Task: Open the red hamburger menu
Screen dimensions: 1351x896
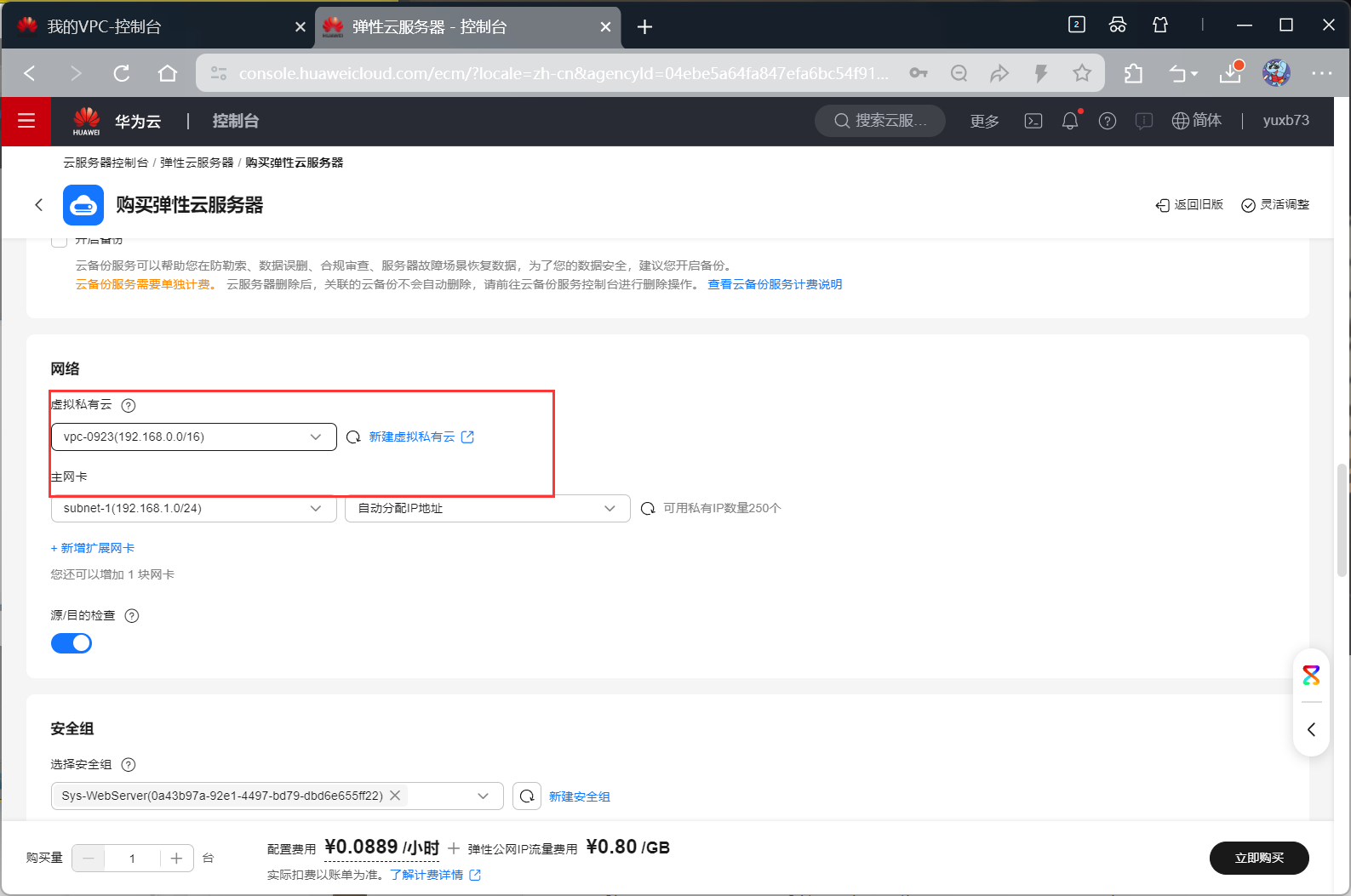Action: [26, 121]
